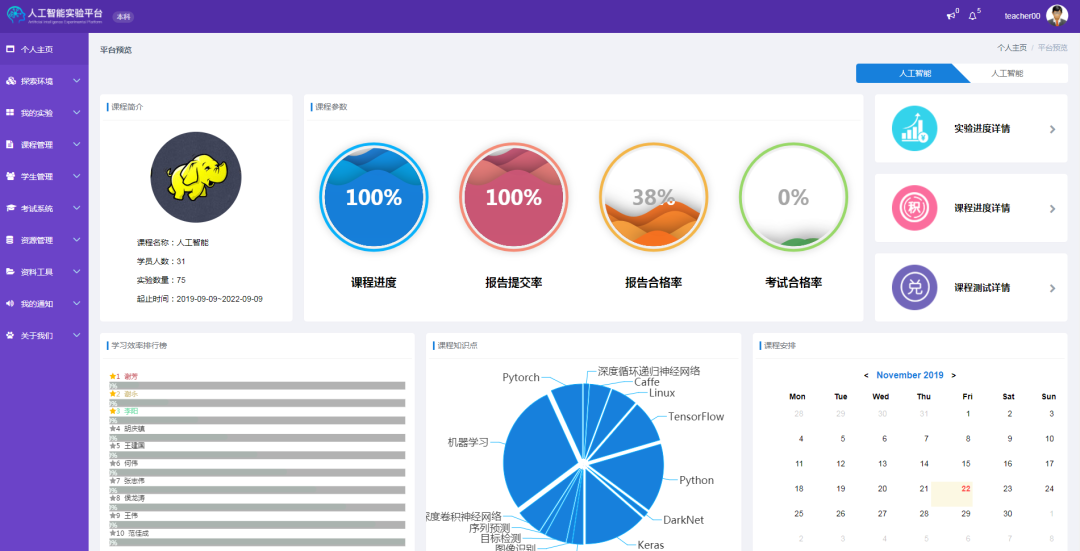The width and height of the screenshot is (1080, 551).
Task: Click the pink 课程进度详情 circular icon
Action: coord(914,208)
